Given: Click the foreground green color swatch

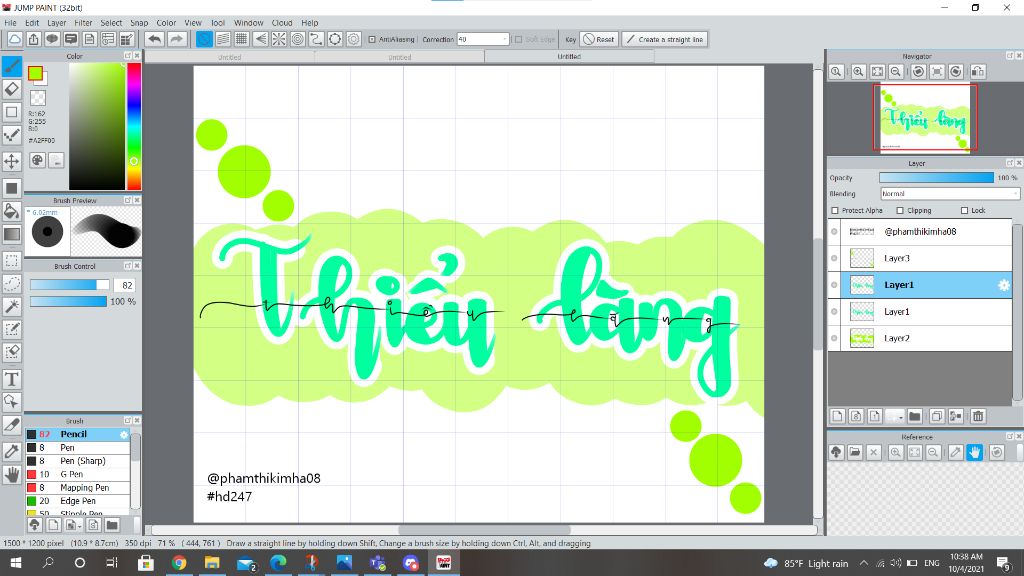Looking at the screenshot, I should (35, 73).
